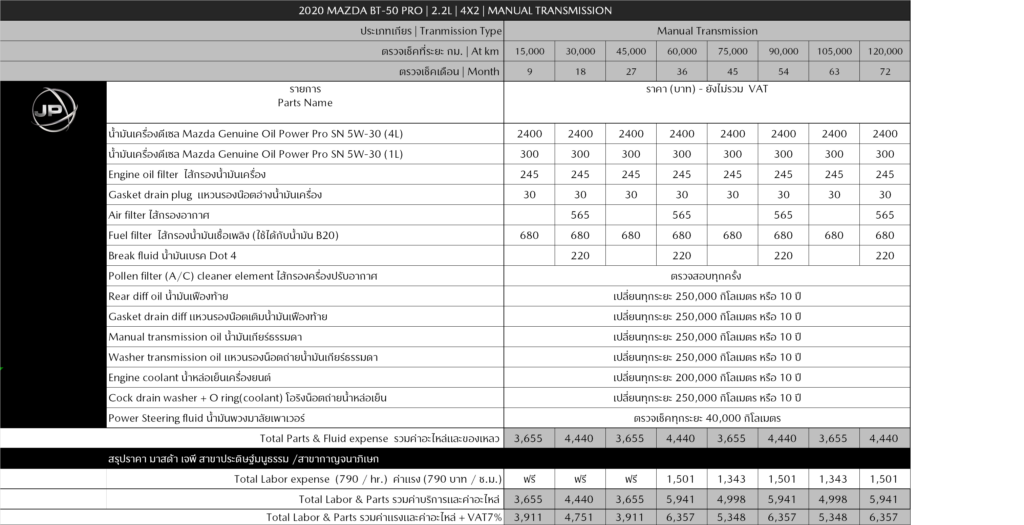Click the 30,000 km column header

point(580,51)
